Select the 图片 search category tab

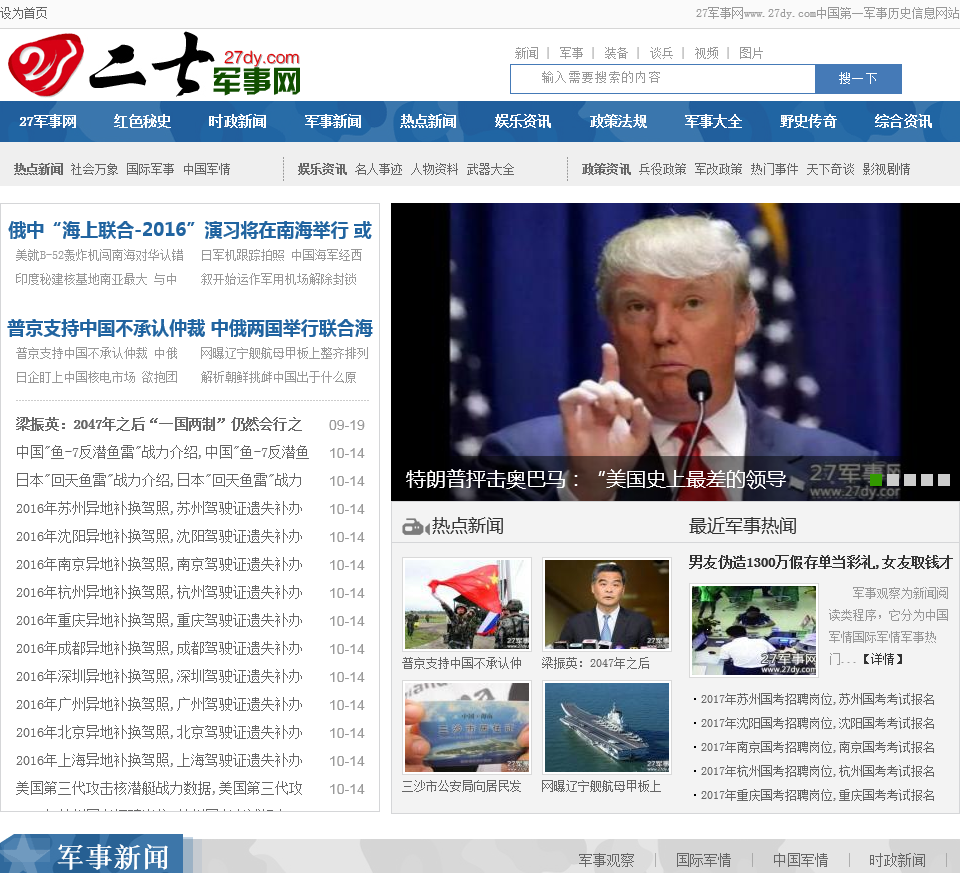751,53
